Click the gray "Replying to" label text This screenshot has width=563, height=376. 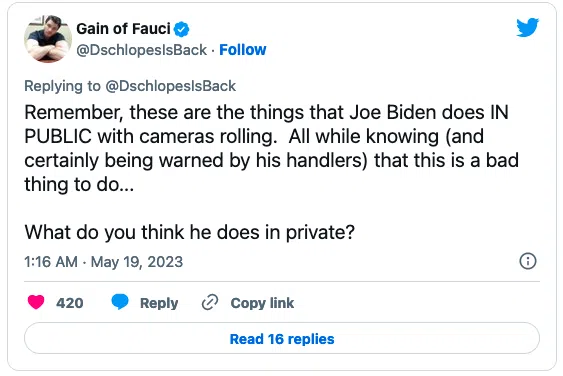[x=62, y=86]
